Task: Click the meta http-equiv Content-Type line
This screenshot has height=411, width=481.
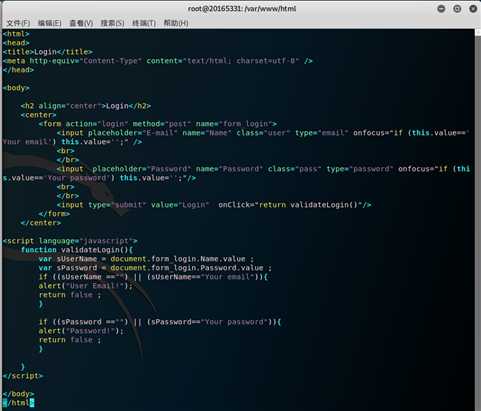Action: (x=158, y=61)
